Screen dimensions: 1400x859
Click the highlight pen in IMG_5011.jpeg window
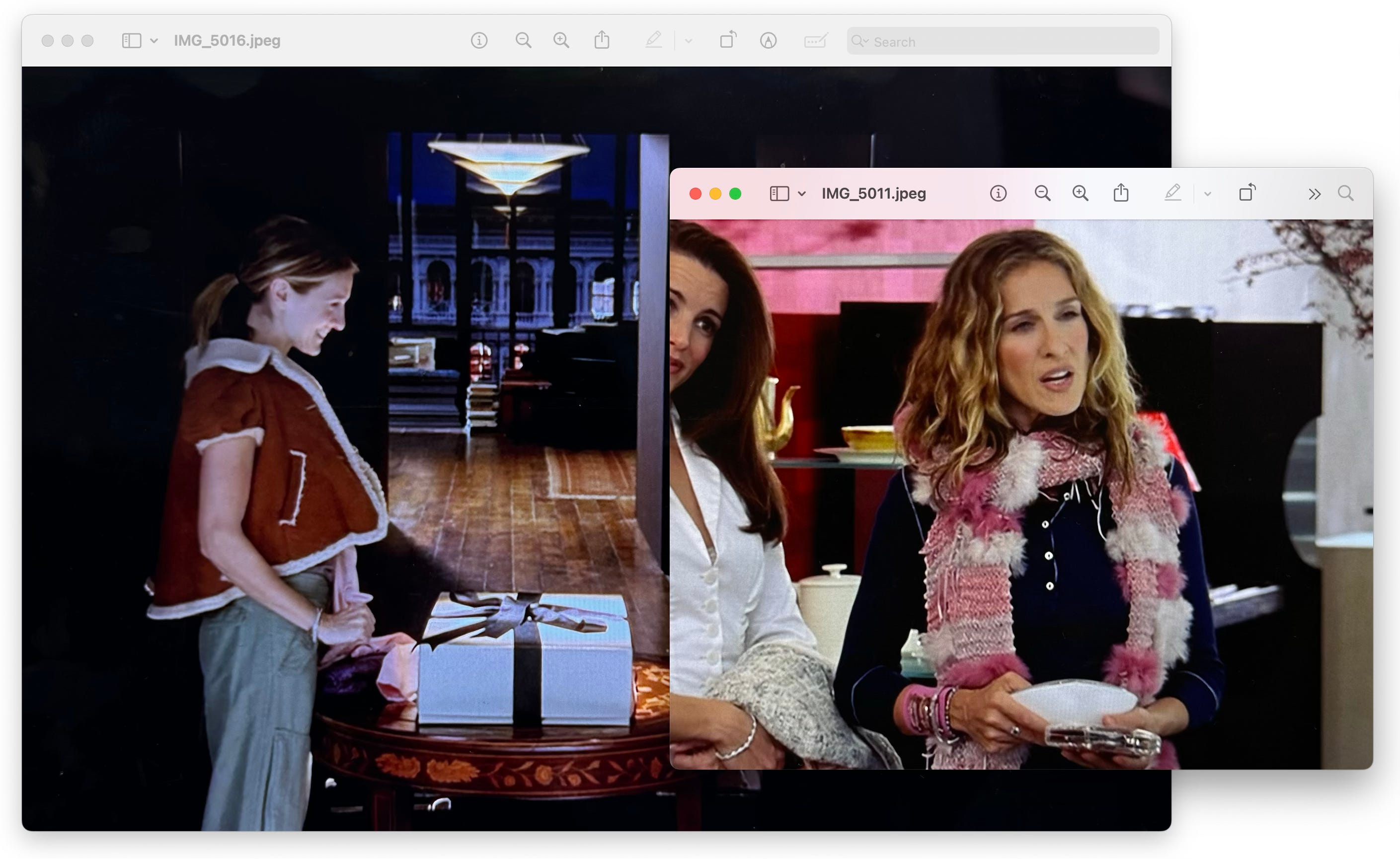(x=1172, y=193)
